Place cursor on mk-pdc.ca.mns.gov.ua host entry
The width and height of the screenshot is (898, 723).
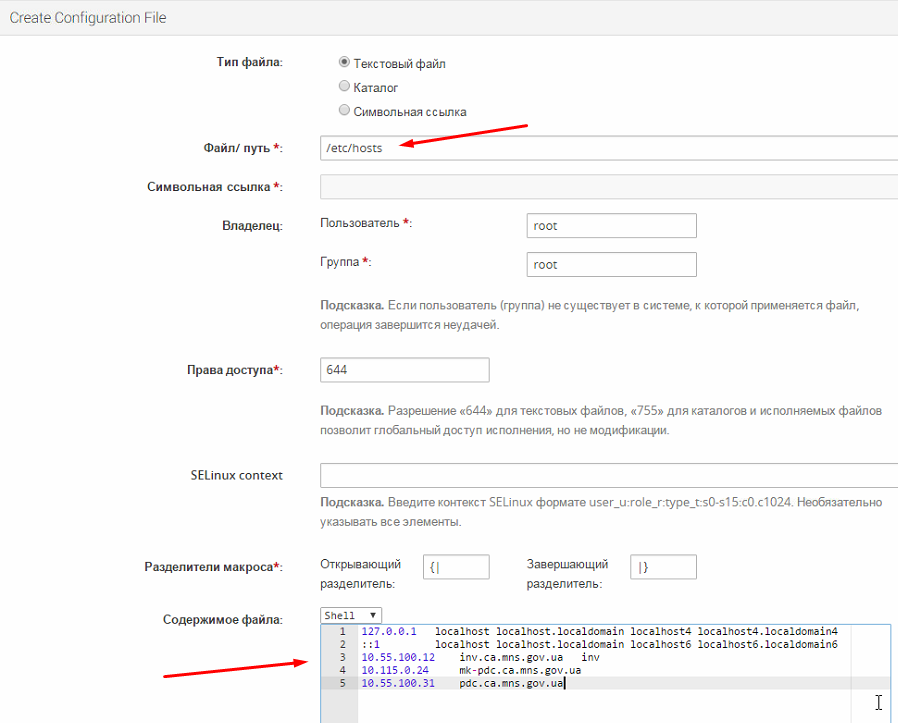point(520,670)
